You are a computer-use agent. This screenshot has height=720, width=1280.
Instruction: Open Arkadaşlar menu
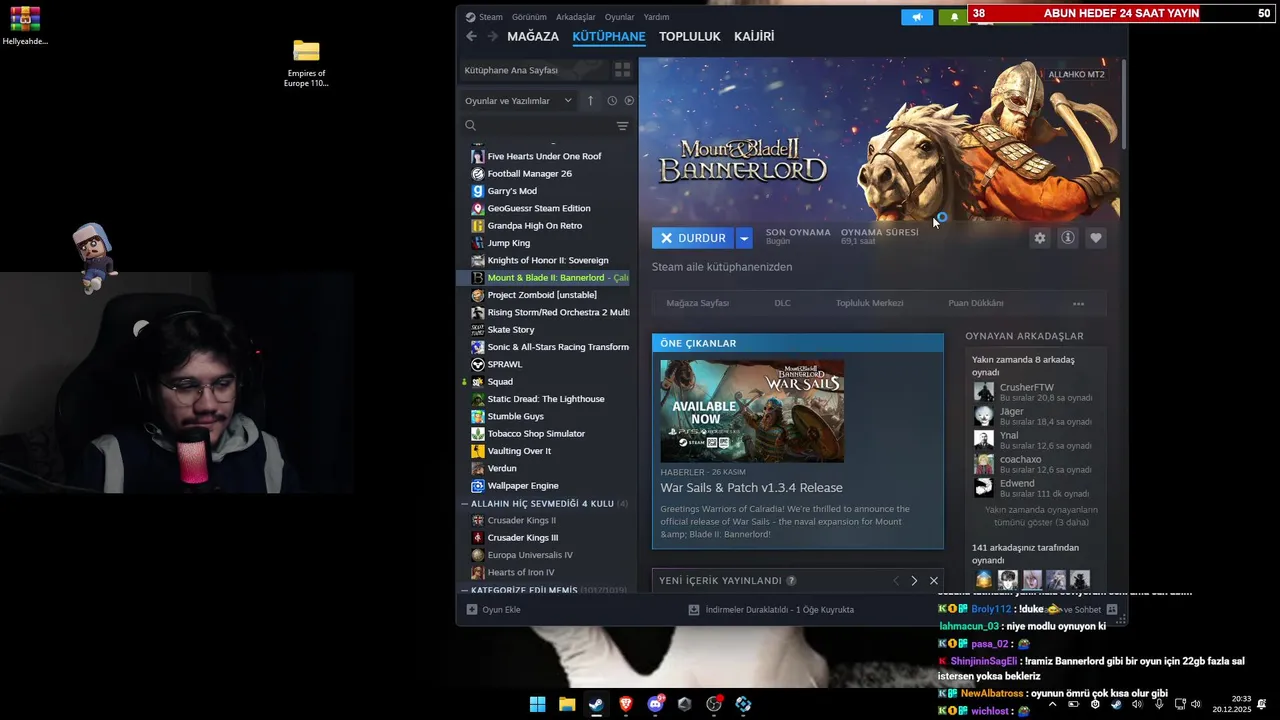click(x=576, y=17)
